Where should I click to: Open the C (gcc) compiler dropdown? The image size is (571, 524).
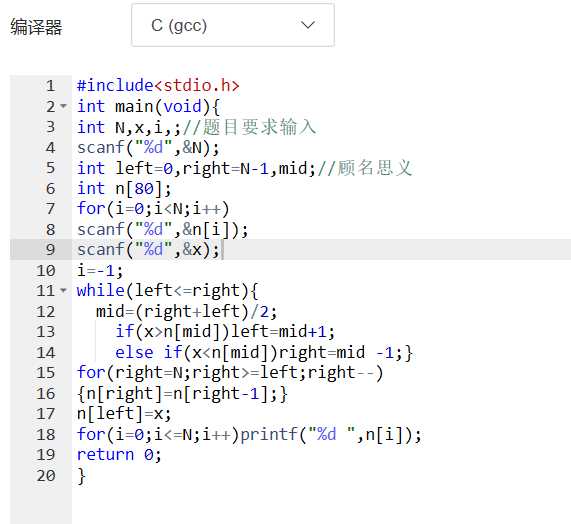(x=233, y=25)
